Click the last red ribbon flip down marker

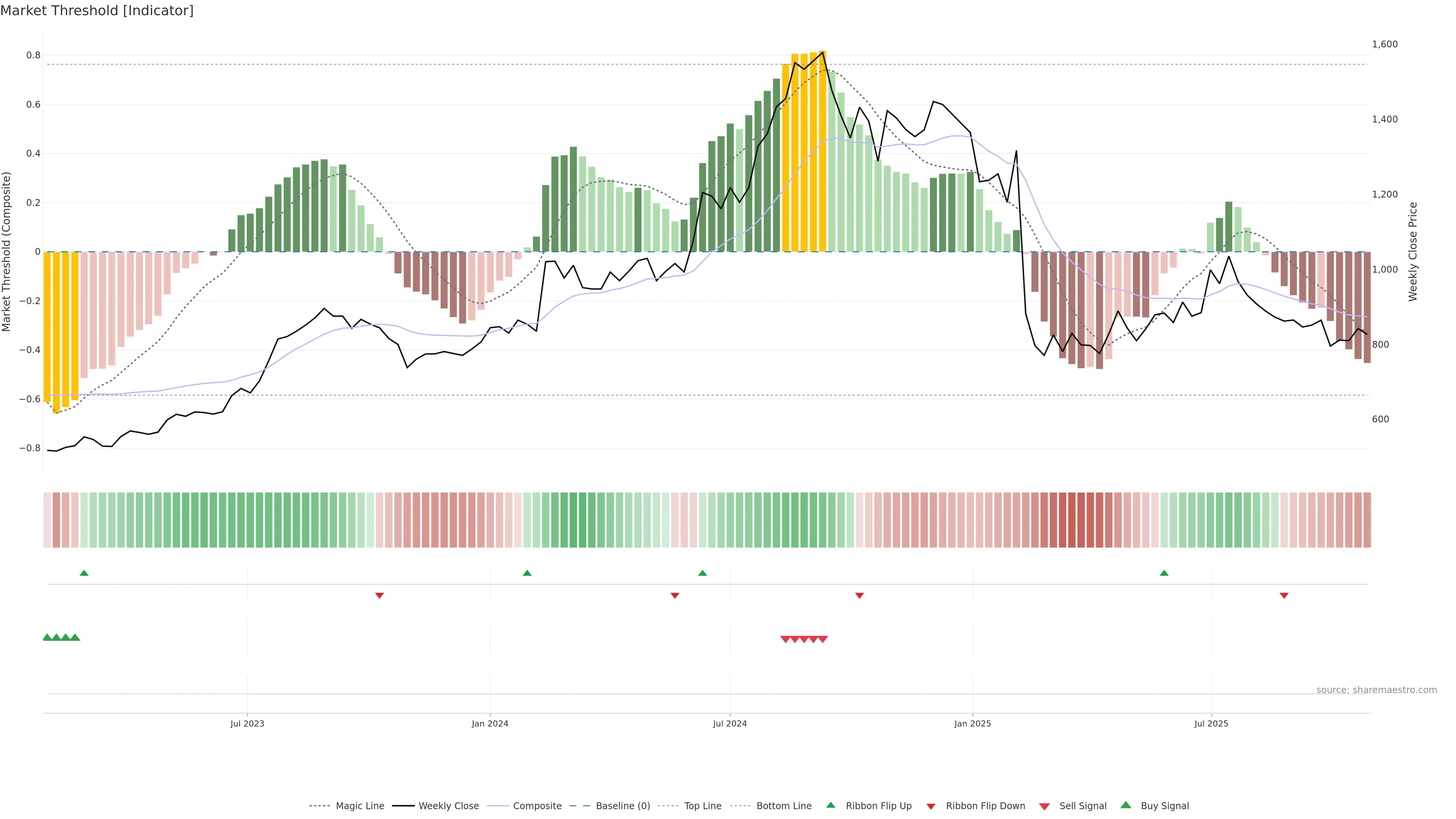pyautogui.click(x=1284, y=595)
